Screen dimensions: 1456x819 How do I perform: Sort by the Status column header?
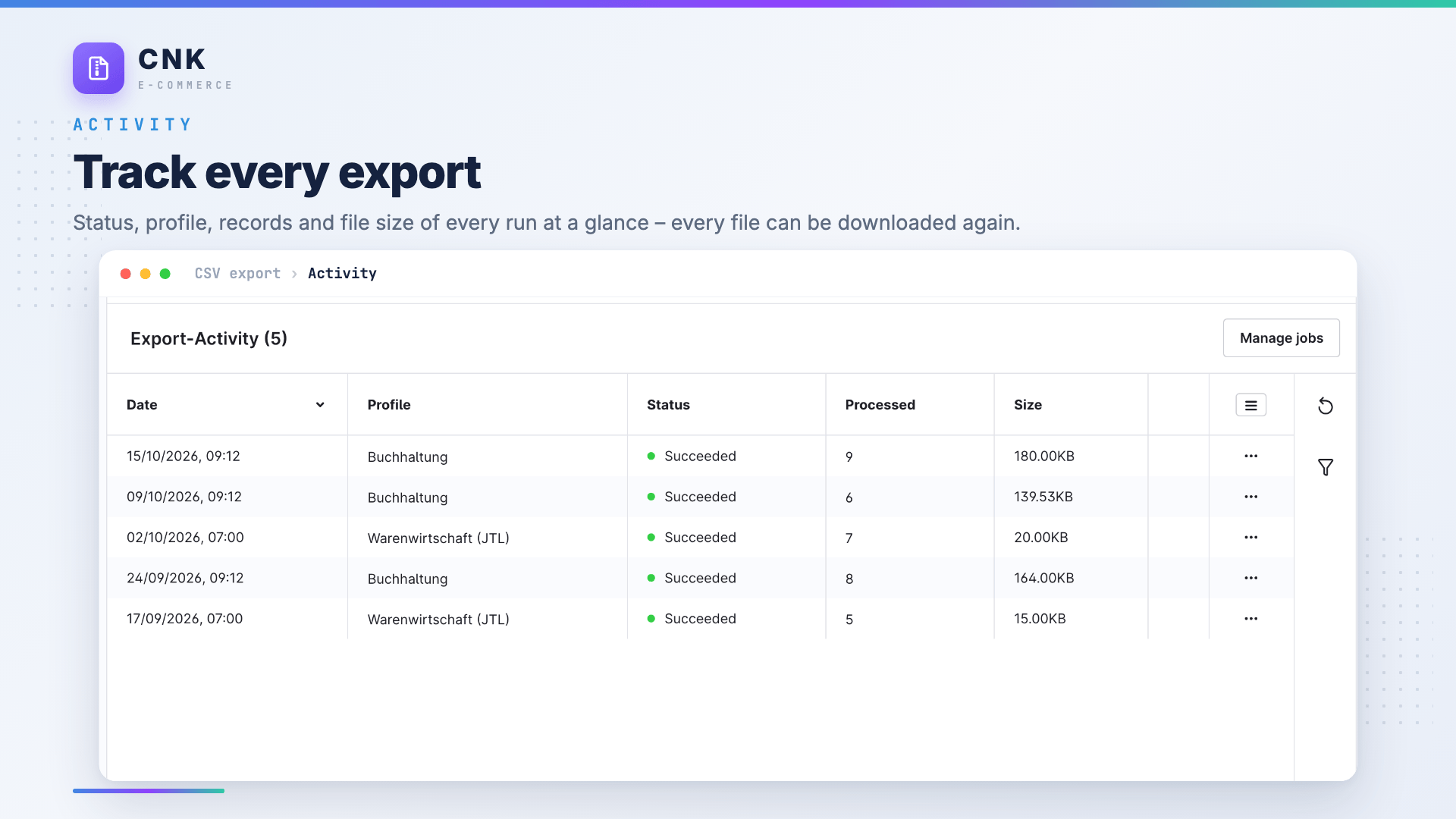tap(668, 405)
